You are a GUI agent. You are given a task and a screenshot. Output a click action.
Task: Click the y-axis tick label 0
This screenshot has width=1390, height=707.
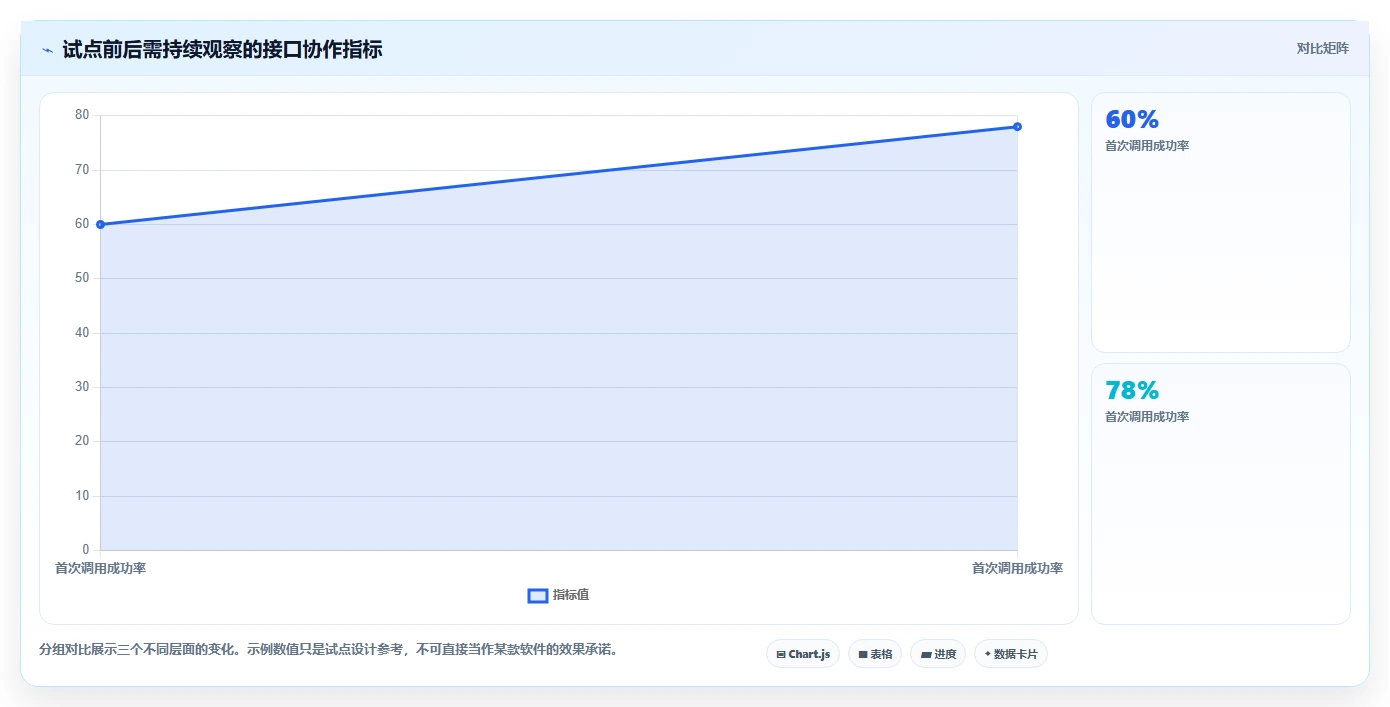point(85,549)
